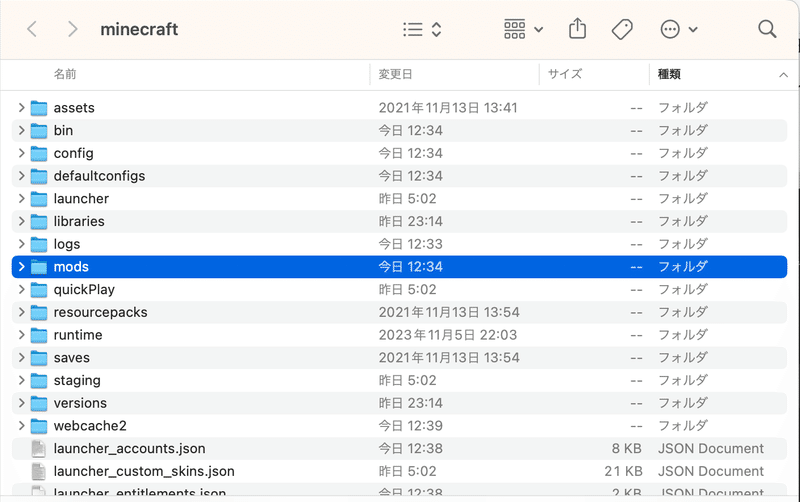This screenshot has height=502, width=800.
Task: Click the webcache2 time 今日 12:39
Action: [x=410, y=425]
